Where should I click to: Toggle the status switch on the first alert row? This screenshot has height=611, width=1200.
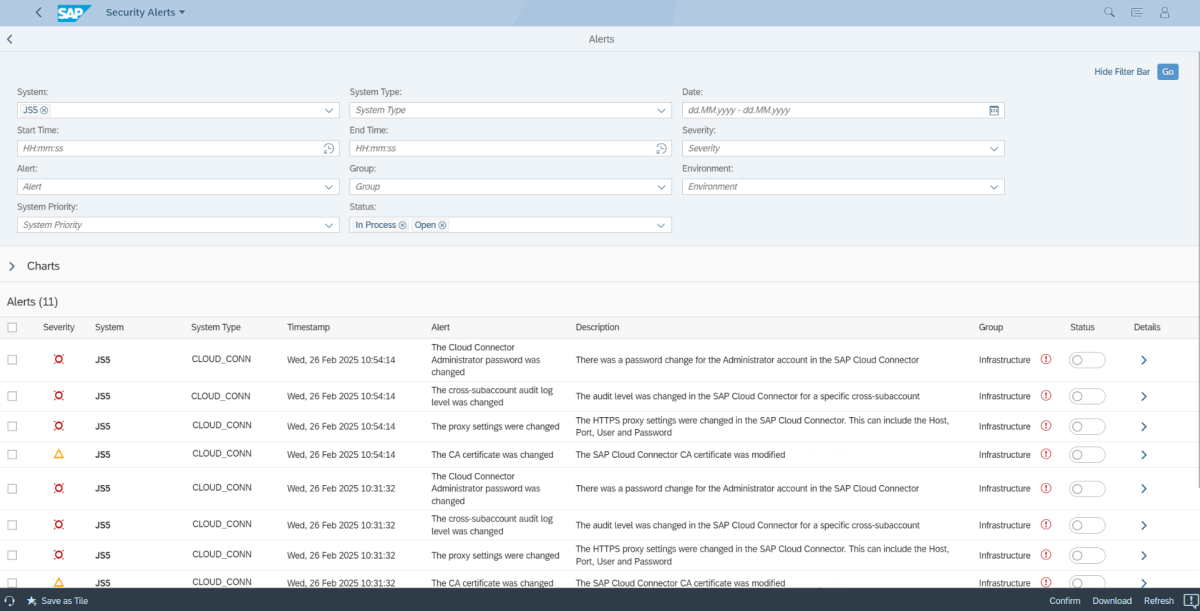1086,359
